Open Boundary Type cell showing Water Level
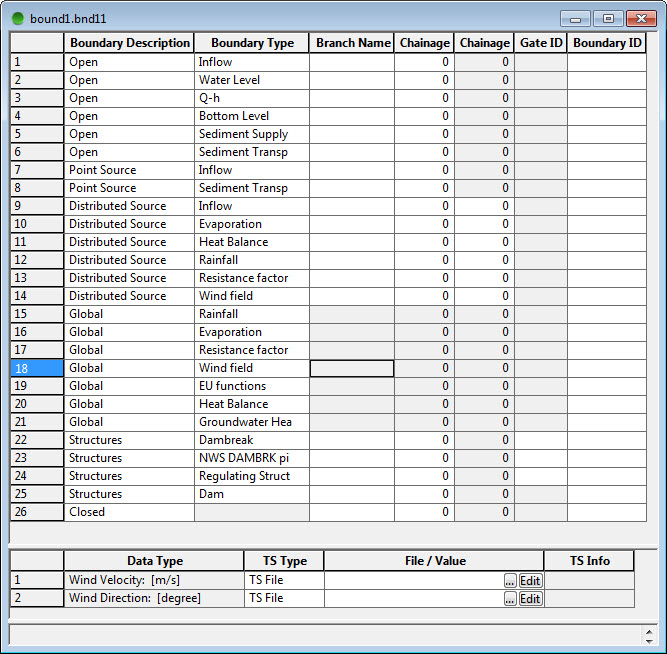667x654 pixels. 252,80
